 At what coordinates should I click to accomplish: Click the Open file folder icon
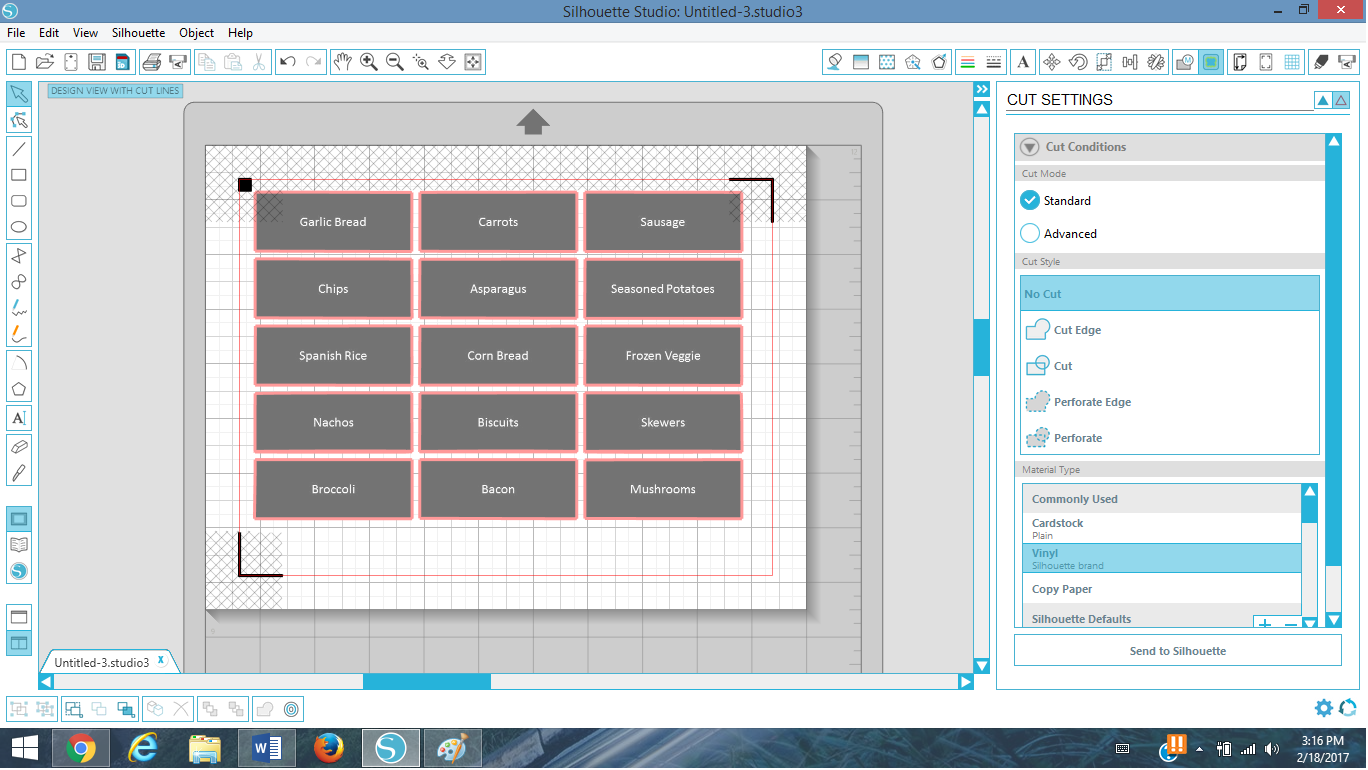coord(45,62)
